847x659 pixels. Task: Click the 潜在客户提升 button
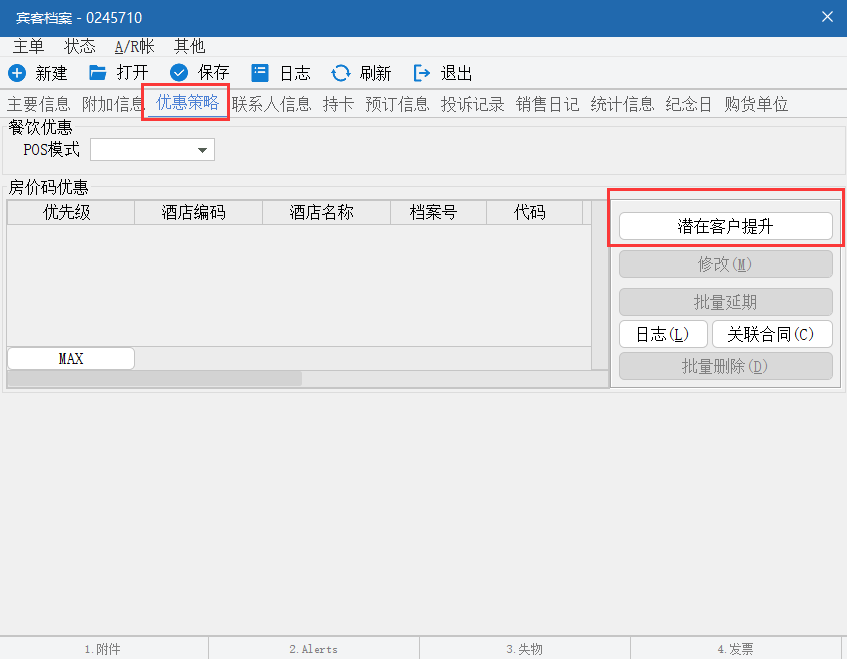click(725, 226)
